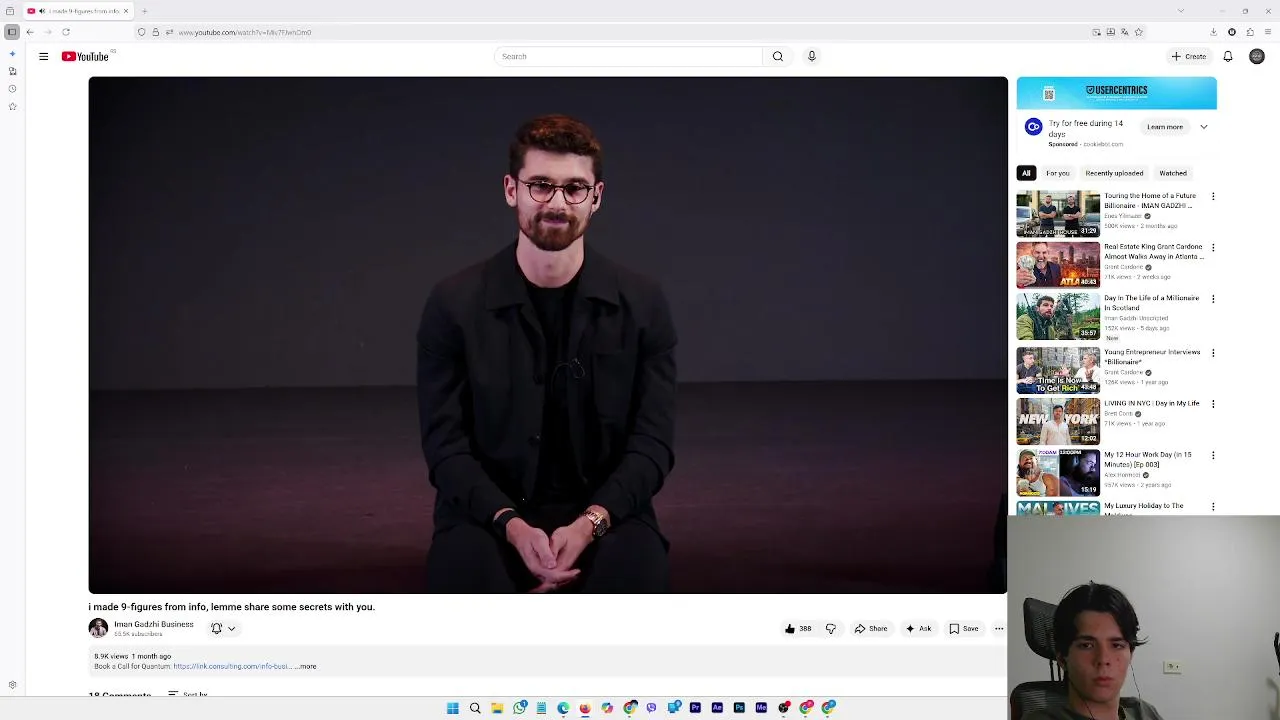Open options for Day In The Life video
The width and height of the screenshot is (1280, 720).
point(1213,299)
